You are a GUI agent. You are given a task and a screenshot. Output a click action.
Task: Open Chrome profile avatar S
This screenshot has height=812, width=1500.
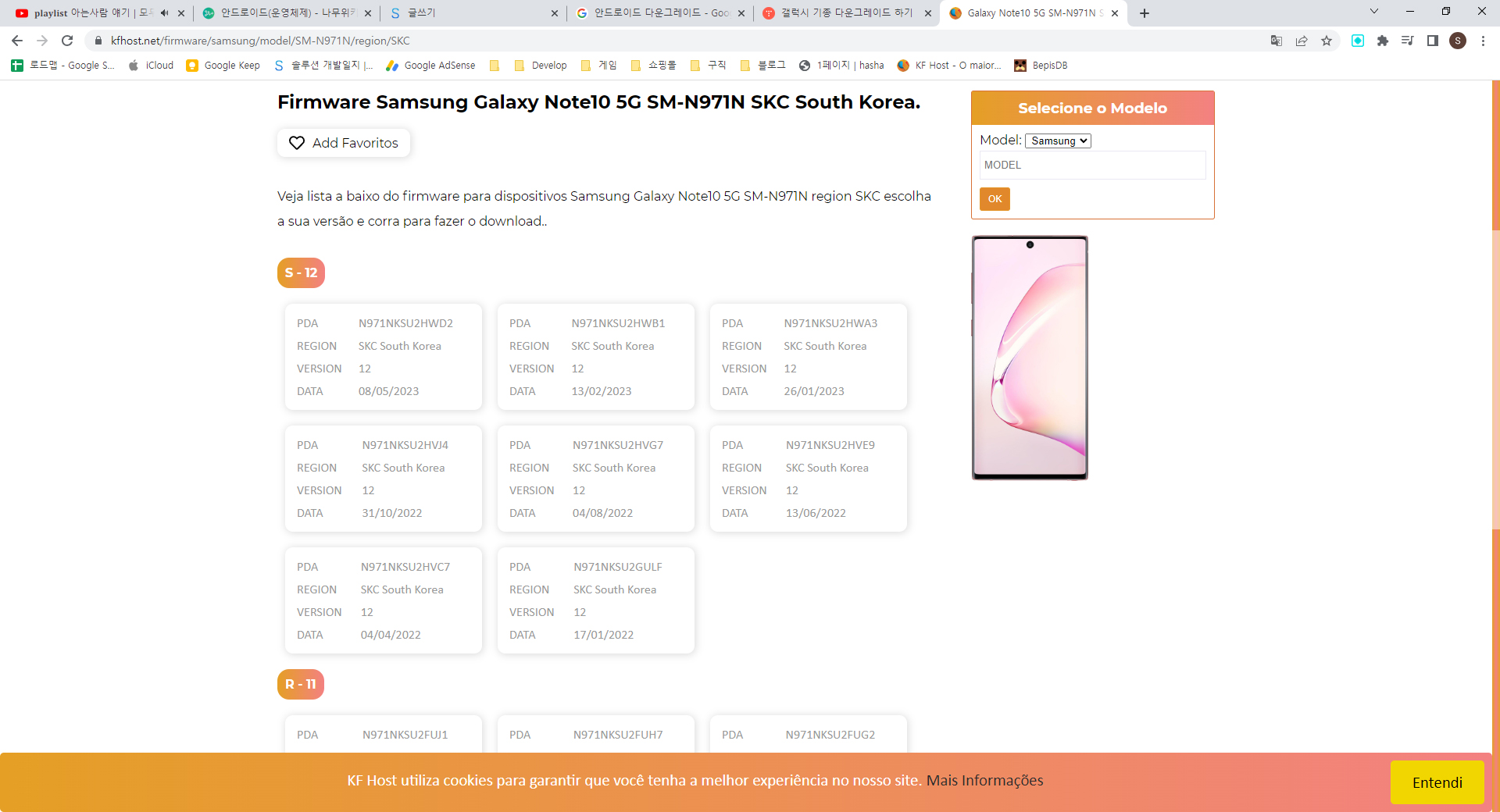click(1458, 41)
